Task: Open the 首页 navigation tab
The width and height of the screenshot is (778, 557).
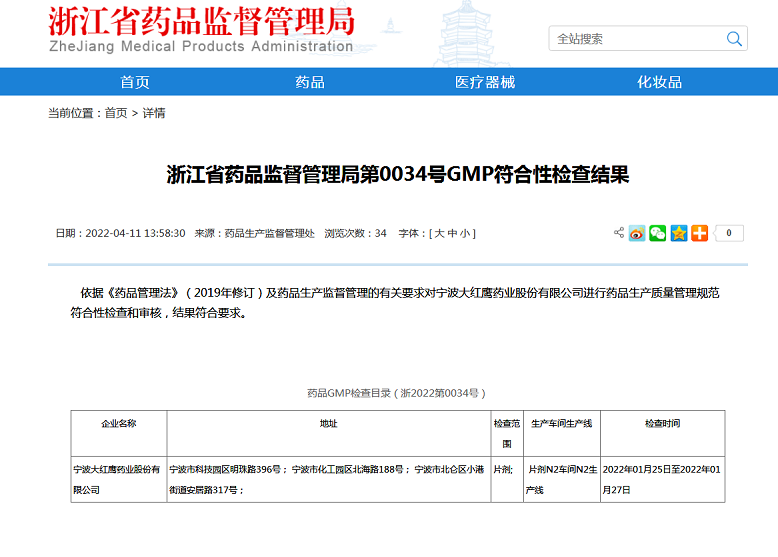Action: tap(135, 82)
